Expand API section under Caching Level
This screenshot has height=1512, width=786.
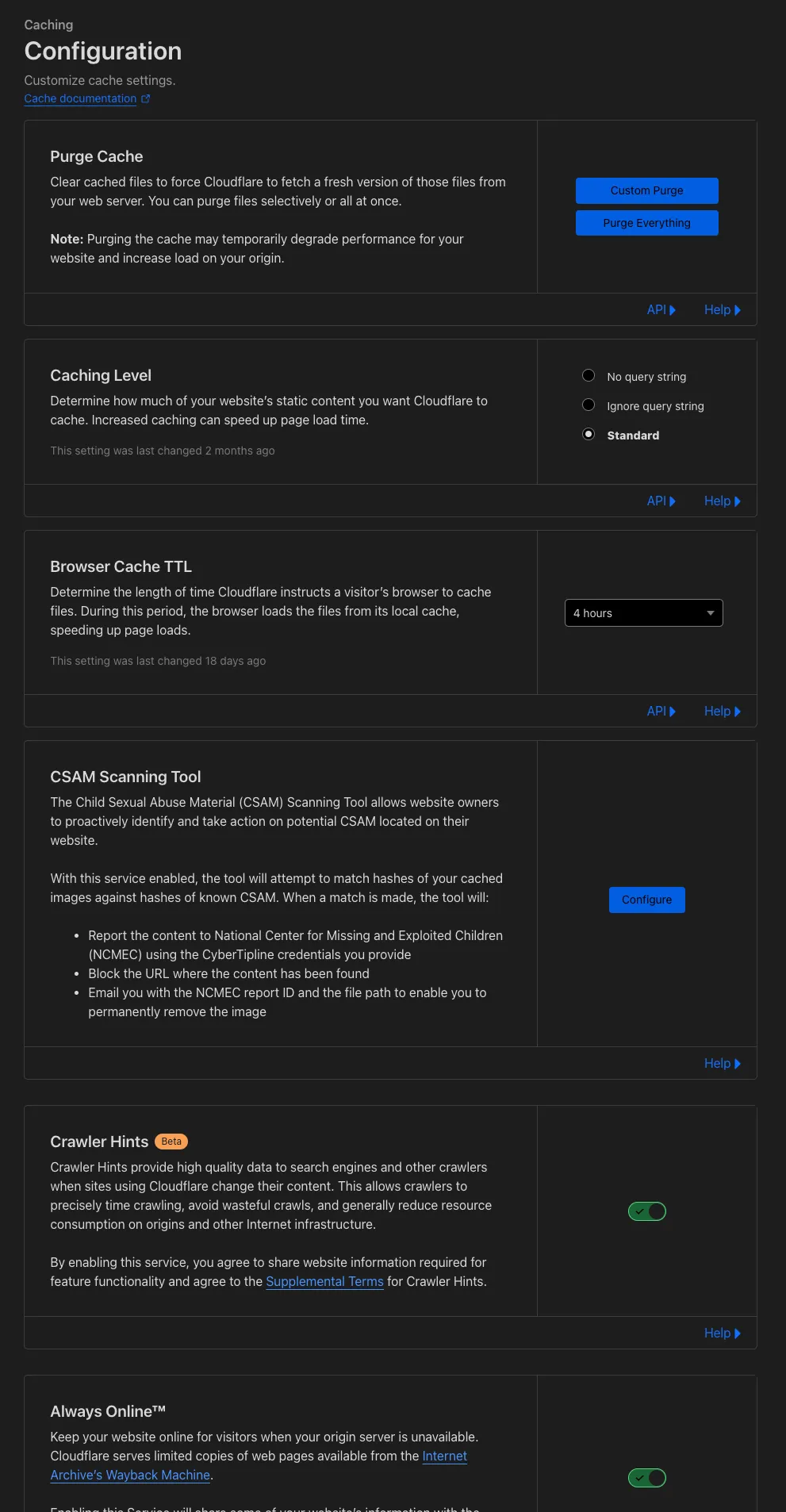661,501
